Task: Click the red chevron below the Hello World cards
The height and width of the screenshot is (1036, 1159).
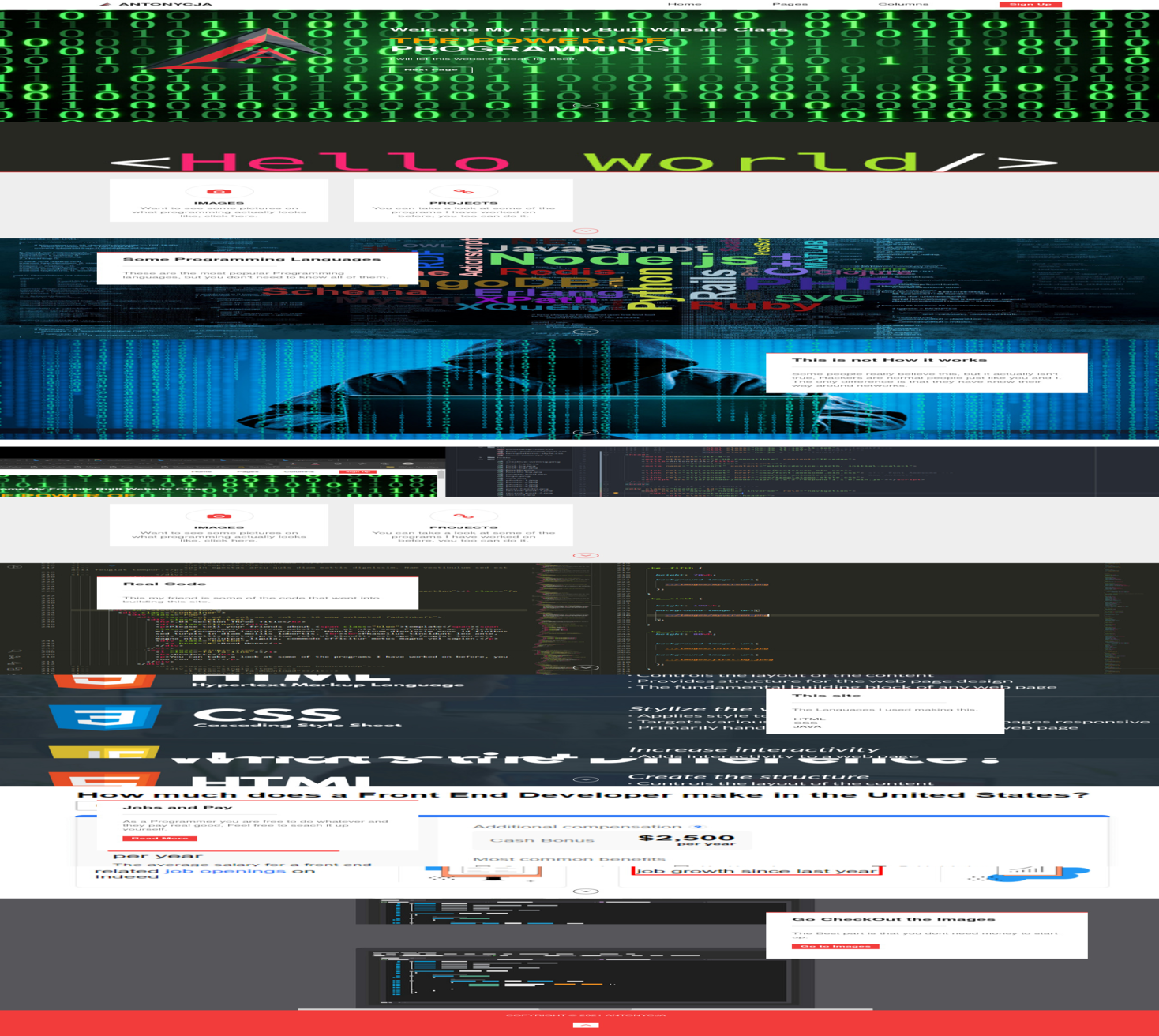Action: (x=585, y=231)
